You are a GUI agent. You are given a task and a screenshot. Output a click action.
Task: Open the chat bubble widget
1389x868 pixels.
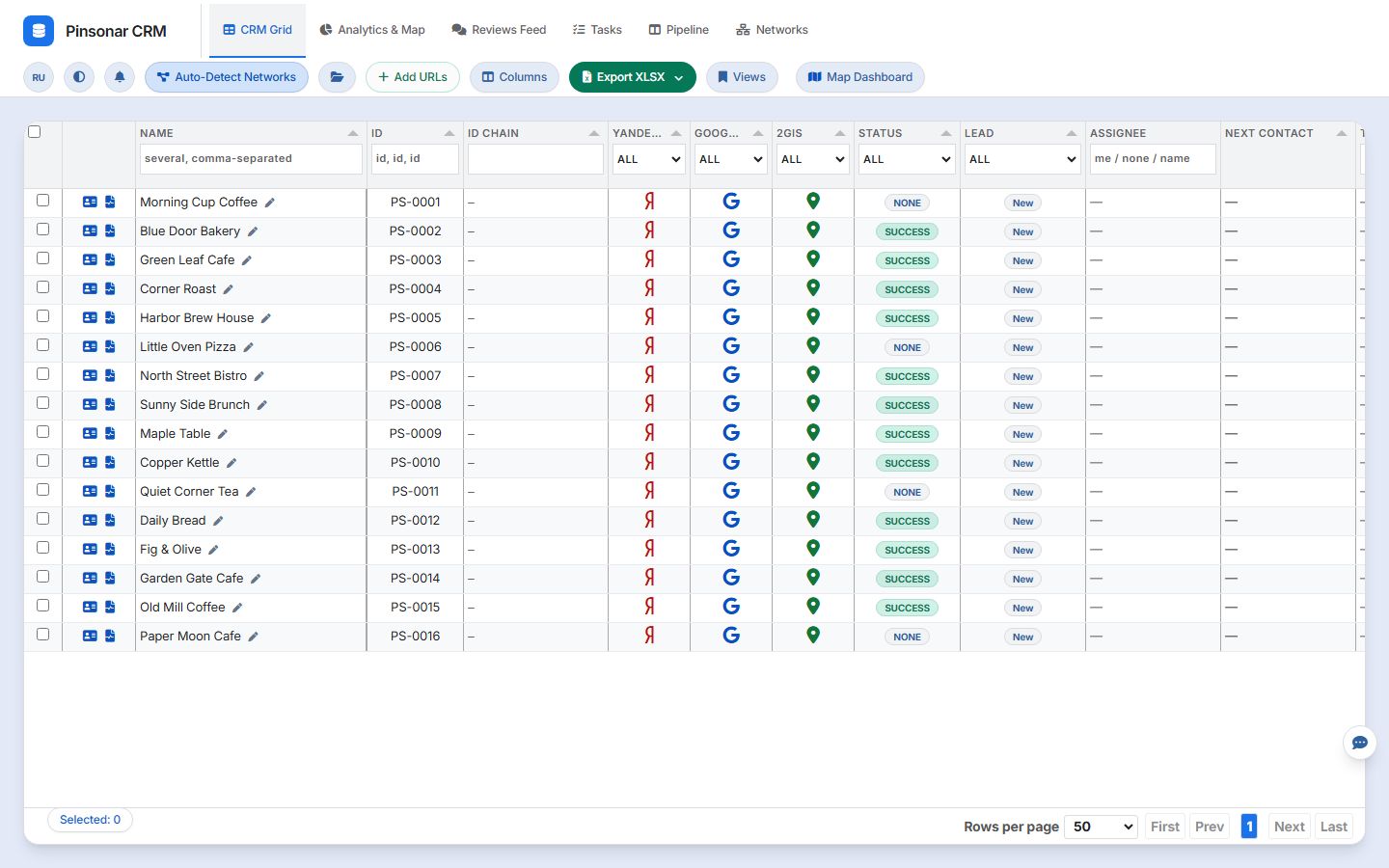1359,743
